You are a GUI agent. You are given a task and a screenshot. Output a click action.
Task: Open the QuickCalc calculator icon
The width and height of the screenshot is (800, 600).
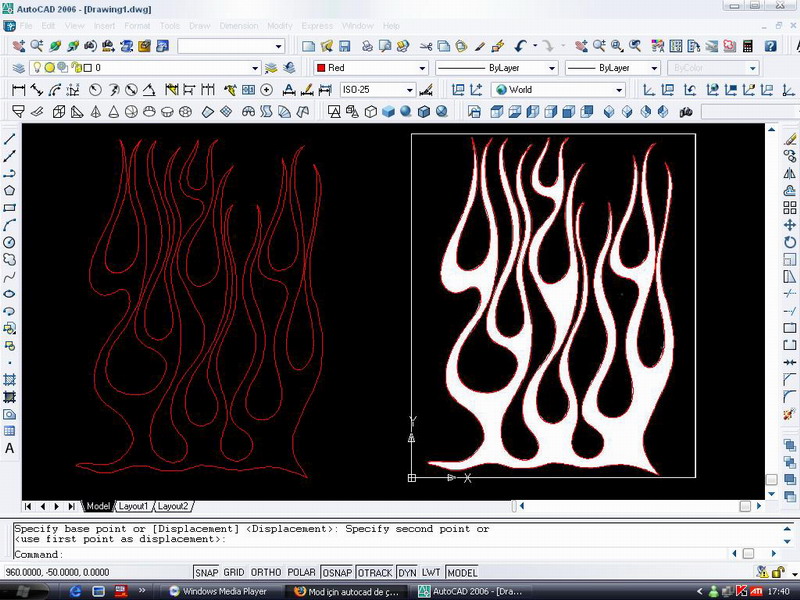tap(747, 46)
